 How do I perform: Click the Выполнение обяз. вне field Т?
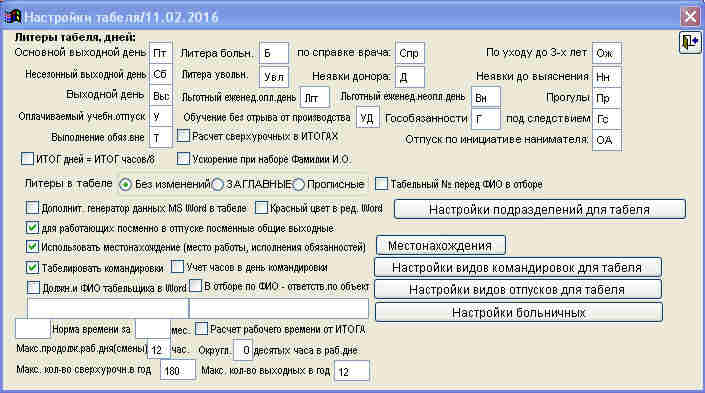click(x=161, y=138)
